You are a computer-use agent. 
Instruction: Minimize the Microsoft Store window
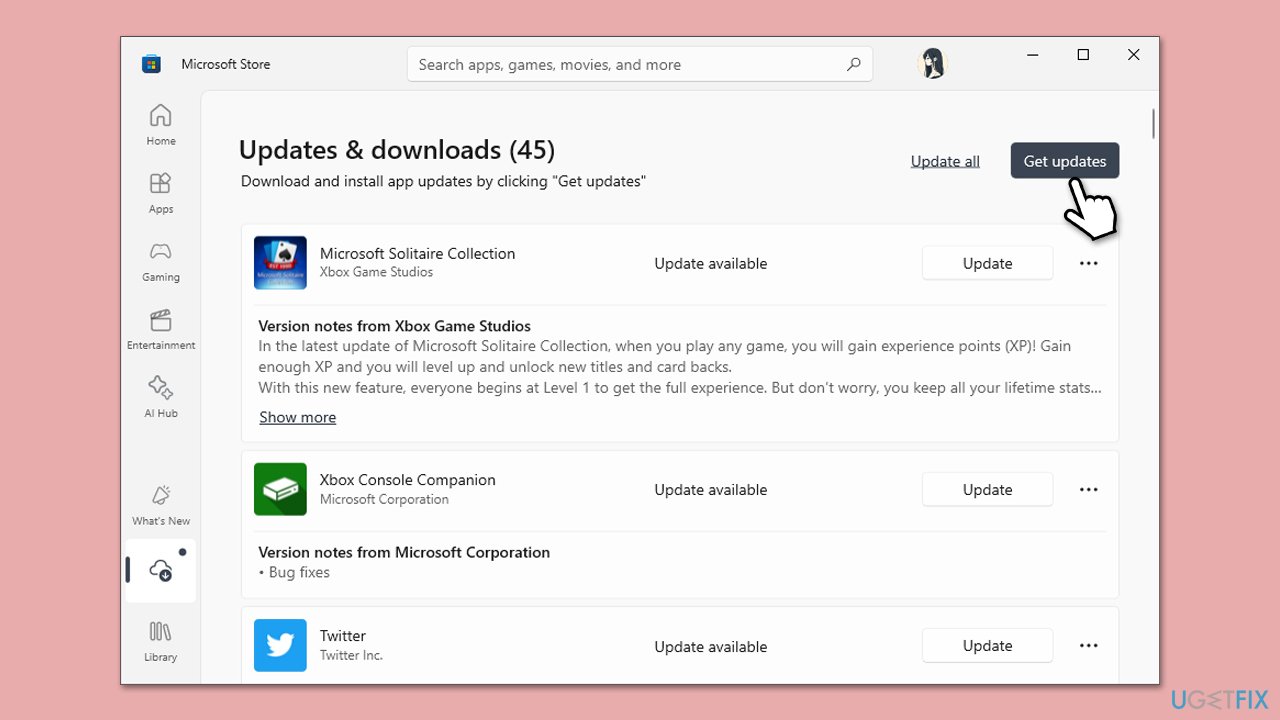click(x=1032, y=55)
